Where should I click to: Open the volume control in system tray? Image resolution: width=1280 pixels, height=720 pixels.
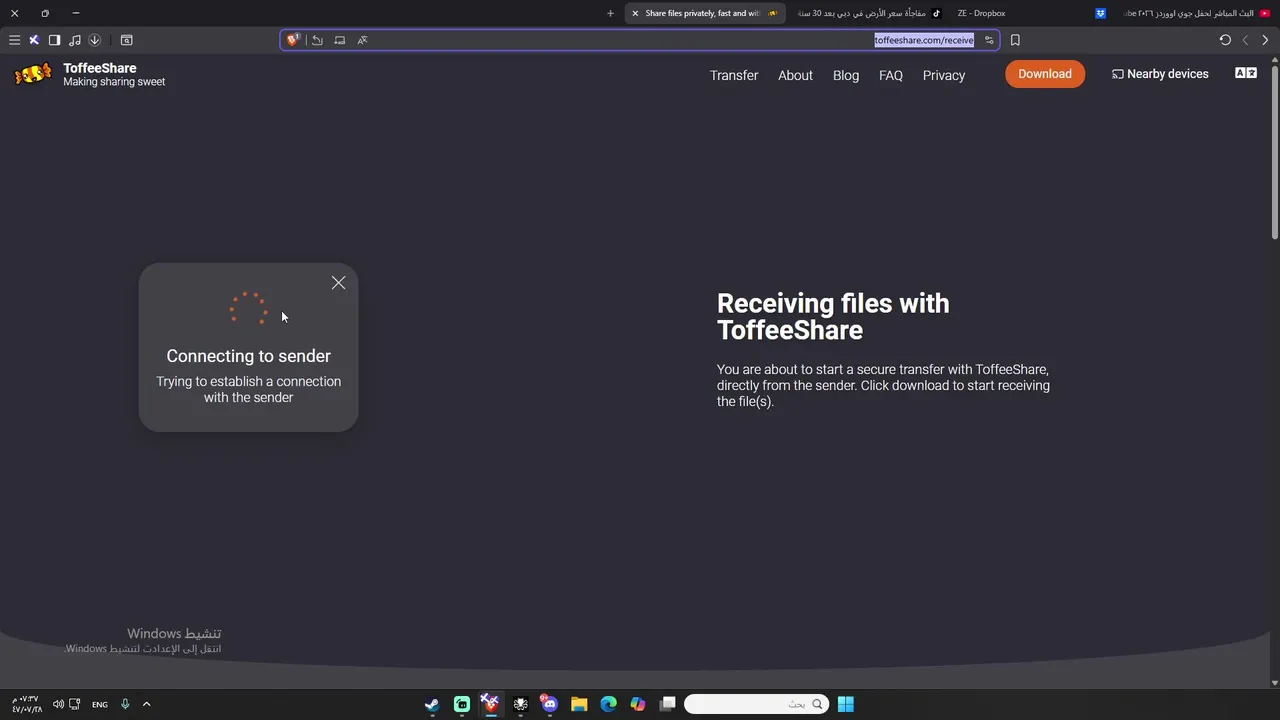[x=58, y=704]
